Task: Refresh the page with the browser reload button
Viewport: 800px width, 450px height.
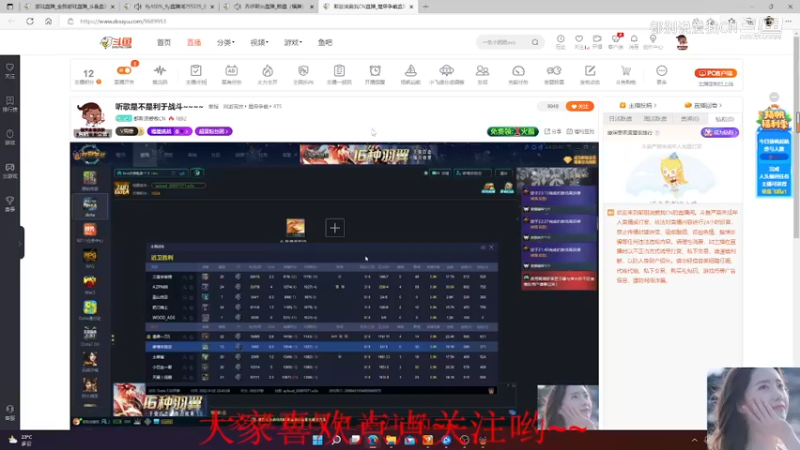Action: (30, 21)
